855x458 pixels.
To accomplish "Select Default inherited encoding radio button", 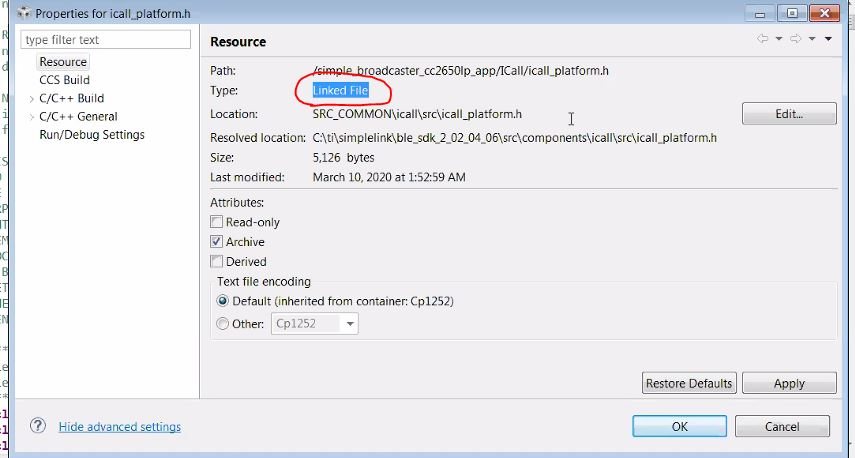I will point(224,301).
